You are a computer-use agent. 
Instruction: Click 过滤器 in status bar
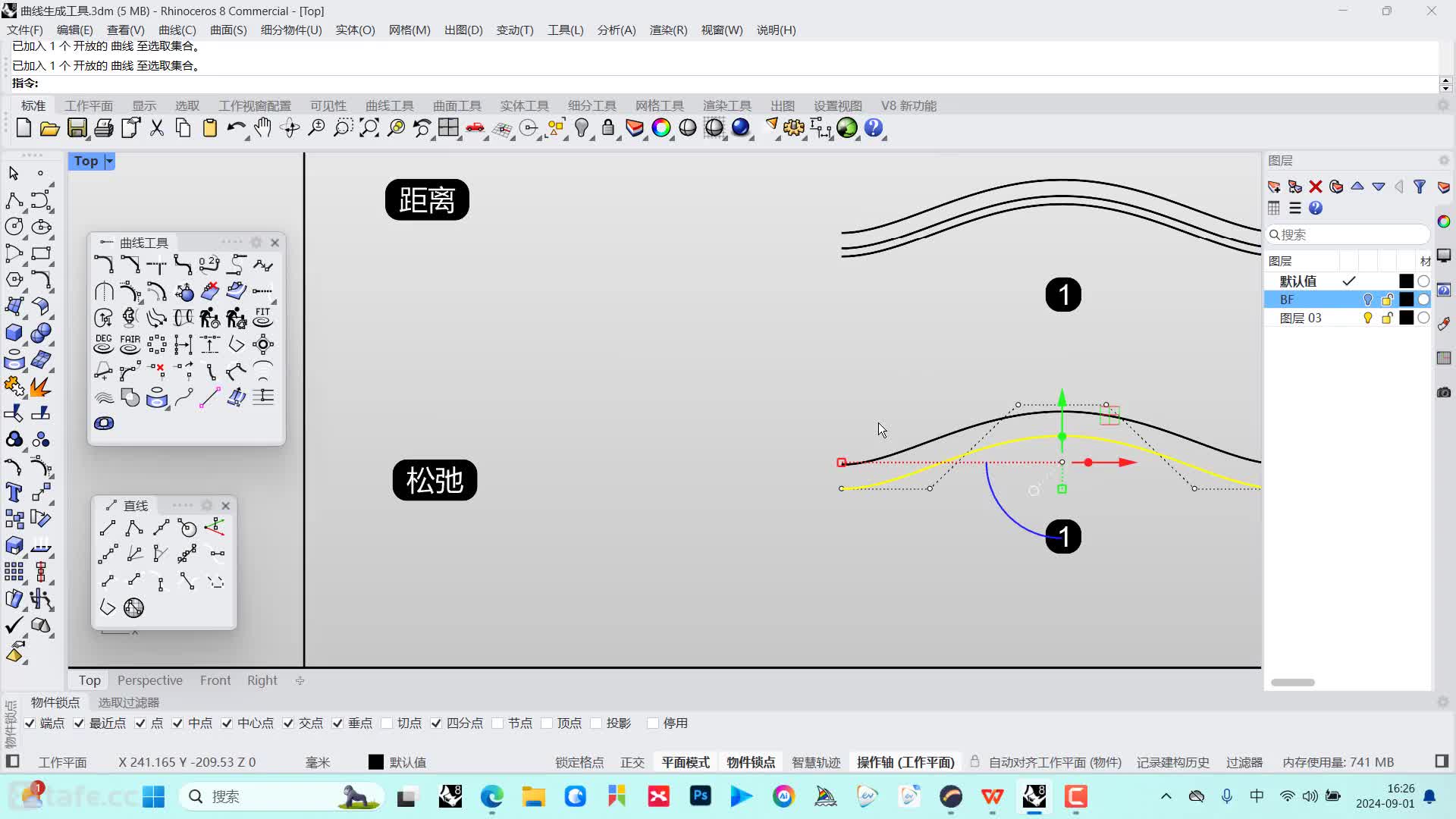(x=1244, y=762)
